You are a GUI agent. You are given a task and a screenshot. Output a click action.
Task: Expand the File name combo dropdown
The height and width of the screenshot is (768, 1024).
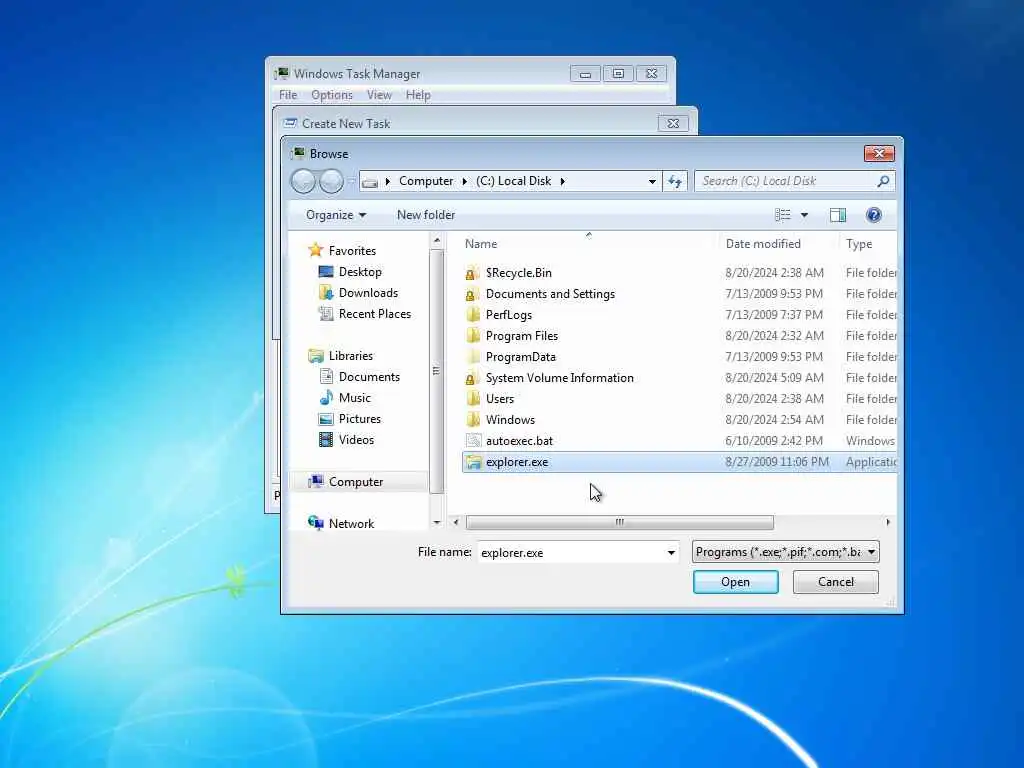(671, 552)
